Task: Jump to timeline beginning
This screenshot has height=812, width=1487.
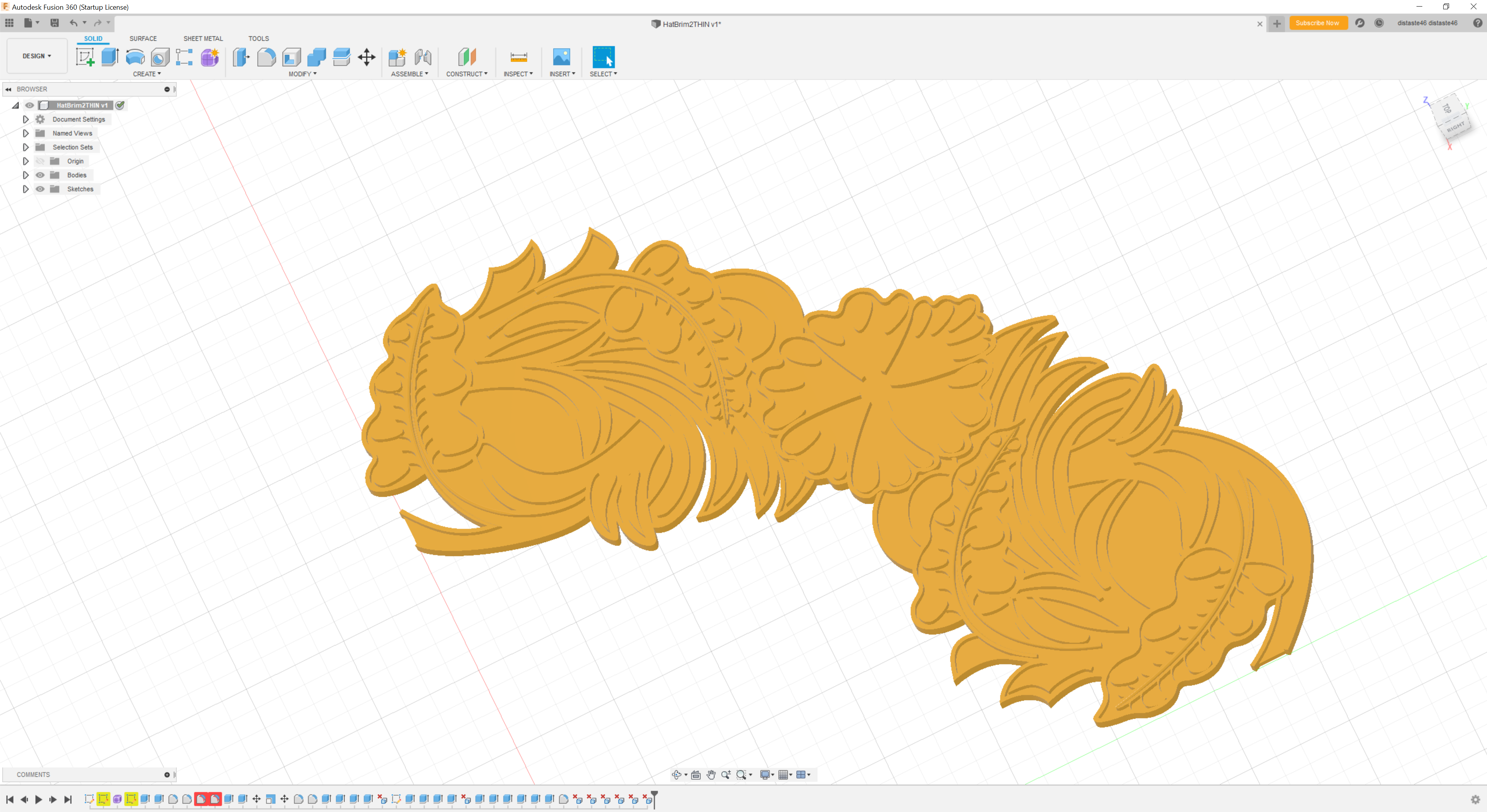Action: [10, 799]
